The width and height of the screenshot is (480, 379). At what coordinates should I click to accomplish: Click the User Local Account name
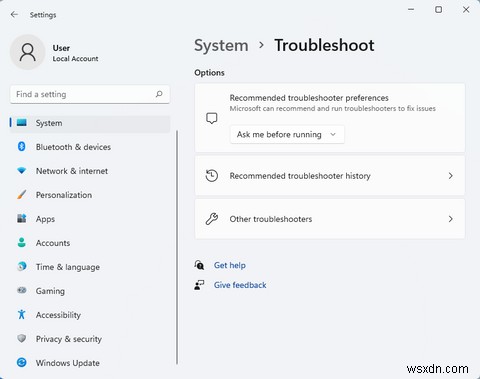(75, 53)
